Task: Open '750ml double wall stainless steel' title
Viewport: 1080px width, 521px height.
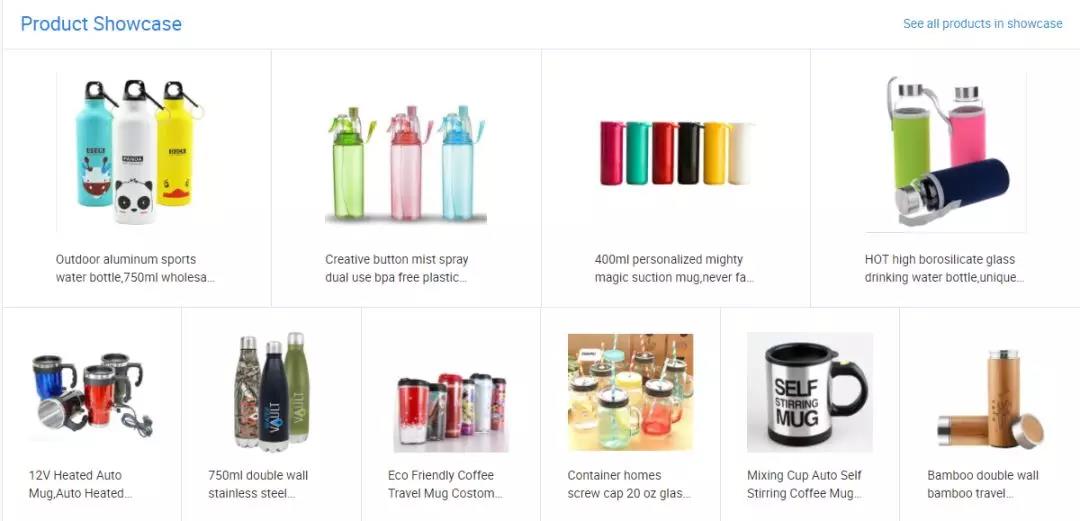Action: point(258,484)
